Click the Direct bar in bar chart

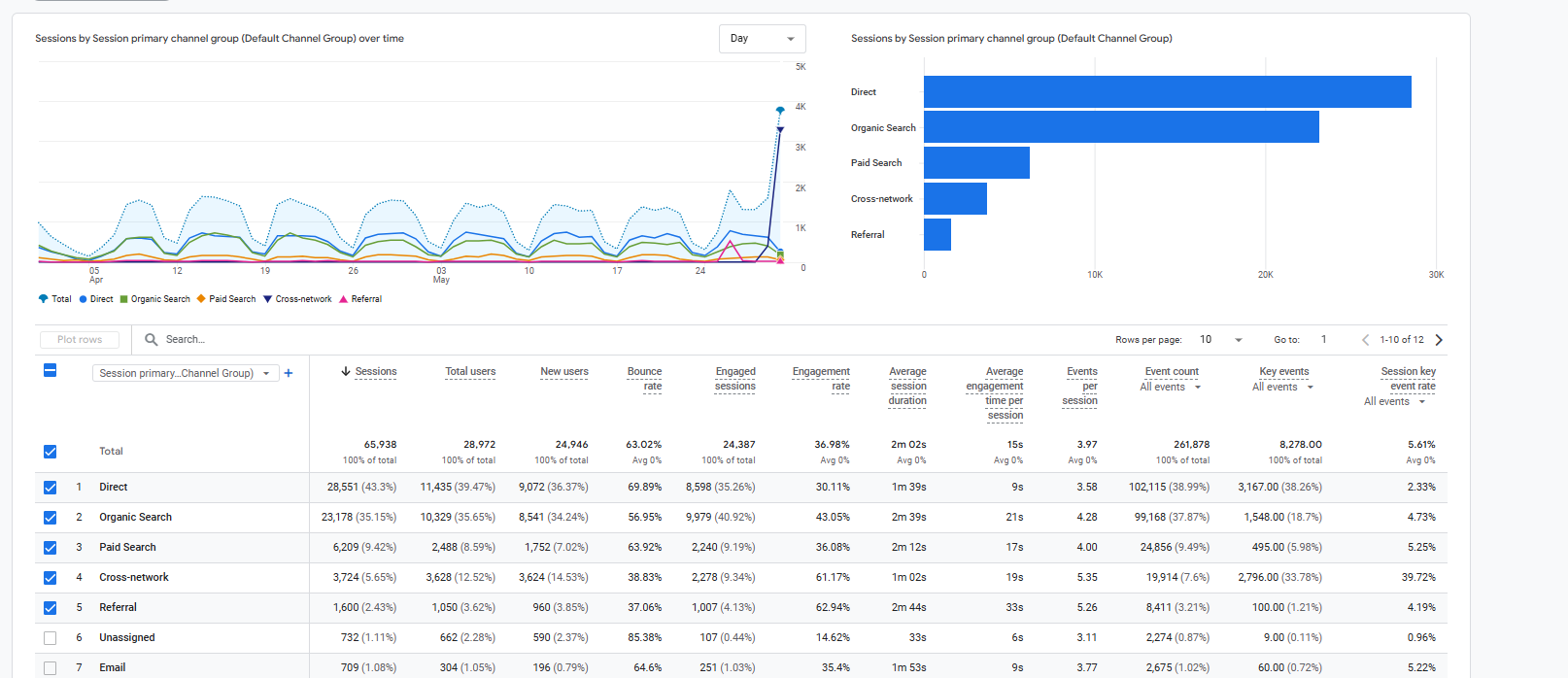point(1167,91)
